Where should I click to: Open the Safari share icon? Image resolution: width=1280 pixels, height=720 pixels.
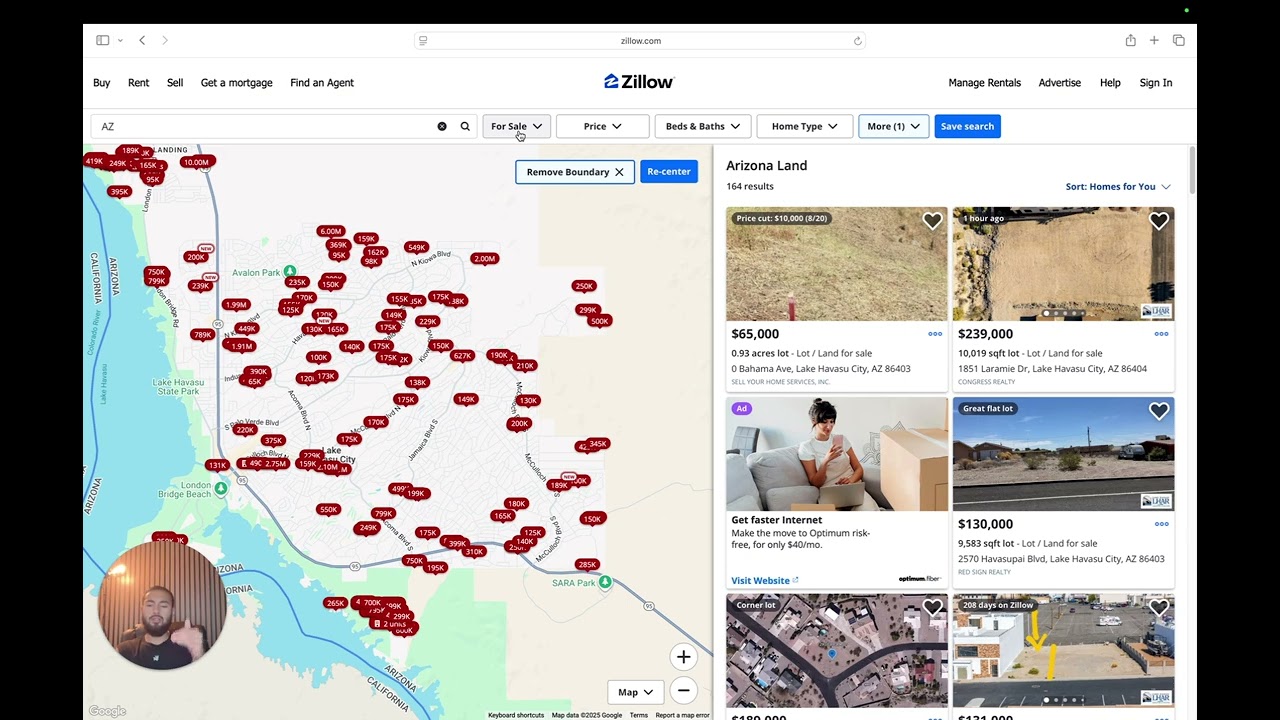[1130, 40]
